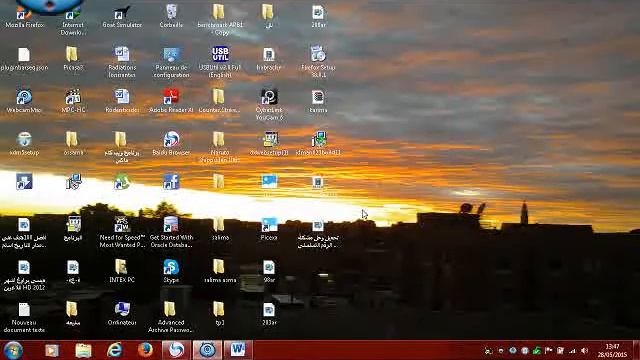The width and height of the screenshot is (640, 360).
Task: Open the INTEX PC folder
Action: (122, 272)
